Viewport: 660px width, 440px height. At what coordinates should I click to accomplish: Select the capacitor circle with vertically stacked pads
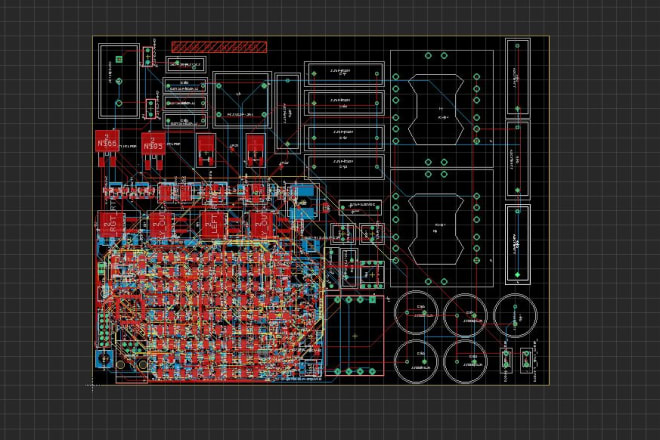click(x=515, y=315)
